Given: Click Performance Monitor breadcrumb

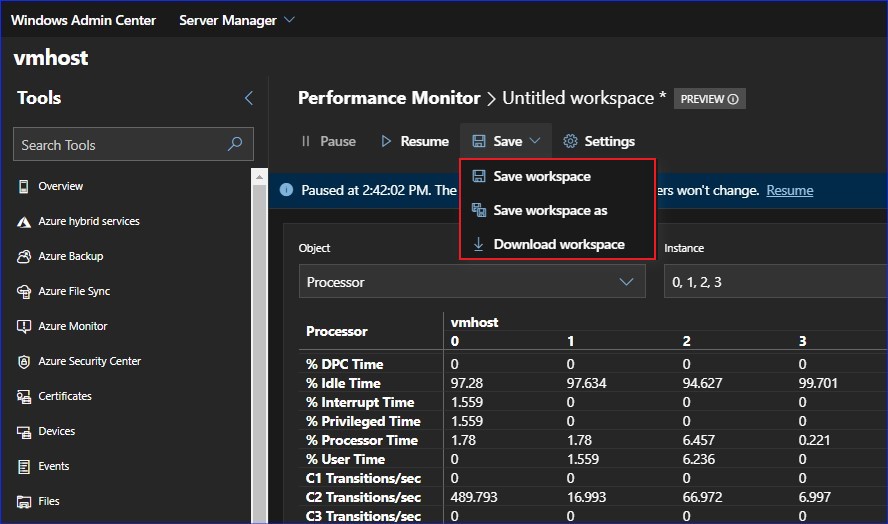Looking at the screenshot, I should click(389, 98).
